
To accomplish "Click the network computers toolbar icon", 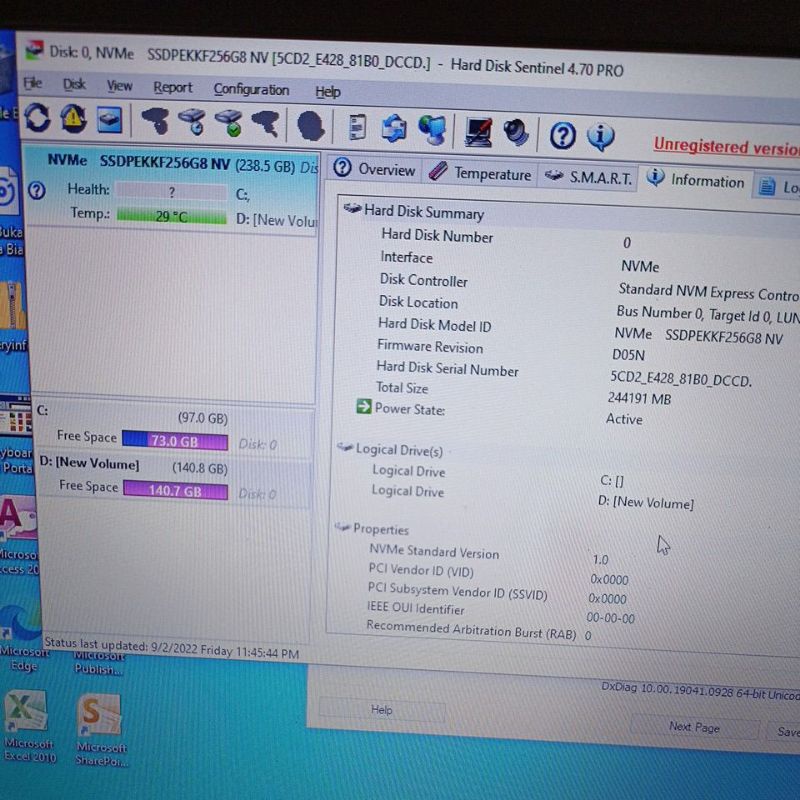I will tap(432, 130).
